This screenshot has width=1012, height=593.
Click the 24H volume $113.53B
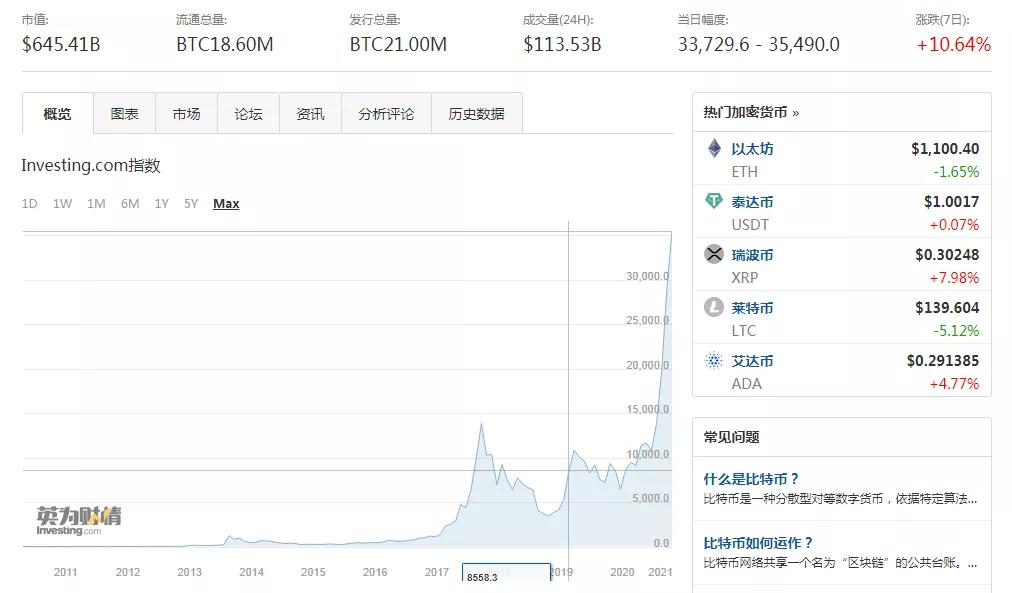[x=562, y=45]
